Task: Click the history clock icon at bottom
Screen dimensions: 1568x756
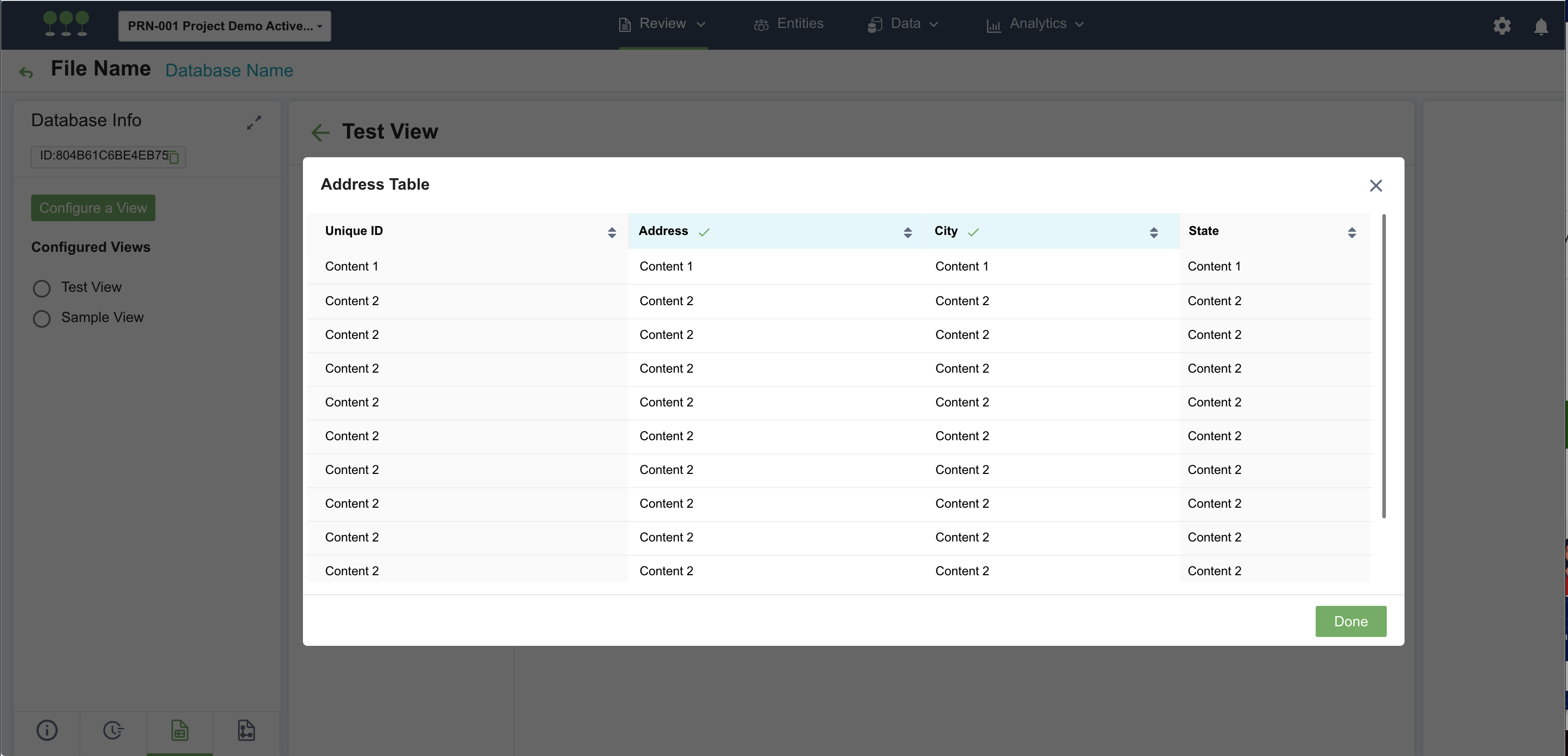Action: coord(113,730)
